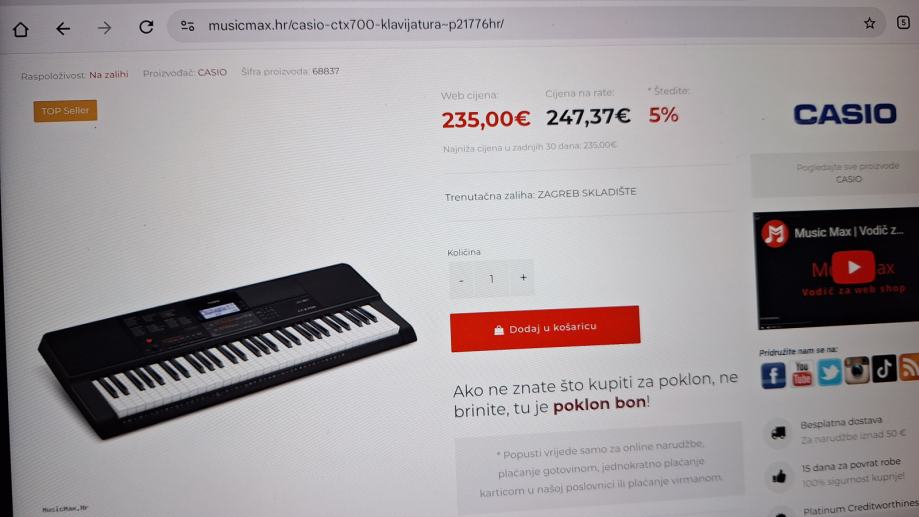Click the browser forward arrow

point(104,28)
